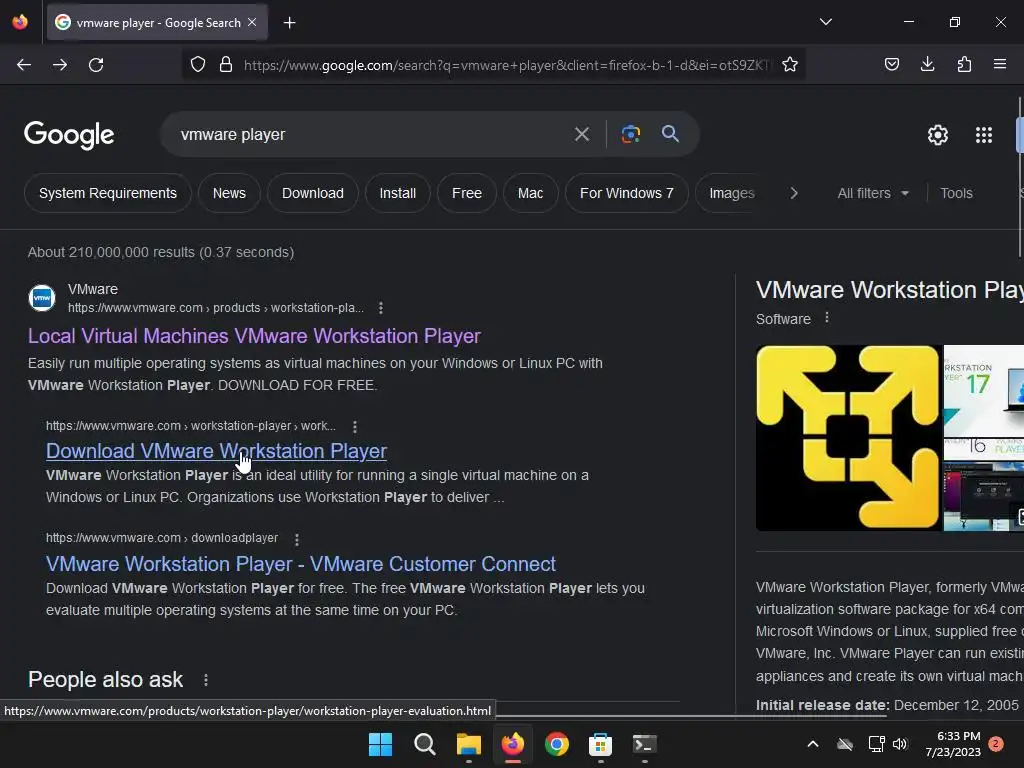This screenshot has width=1024, height=768.
Task: Open the Firefox application menu
Action: (x=999, y=64)
